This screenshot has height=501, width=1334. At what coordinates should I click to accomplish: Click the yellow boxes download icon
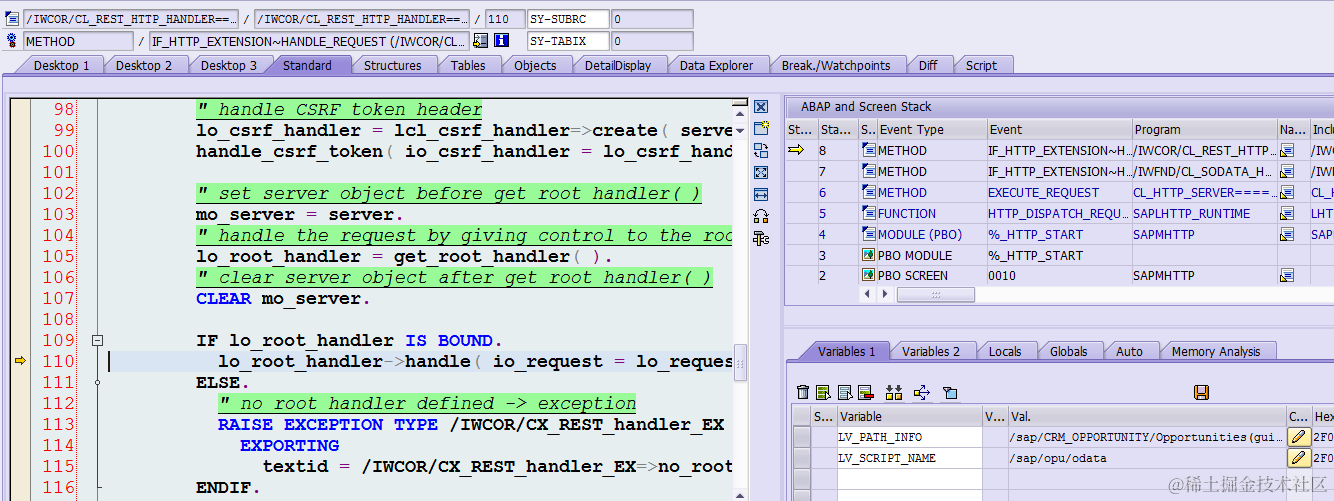tap(894, 392)
